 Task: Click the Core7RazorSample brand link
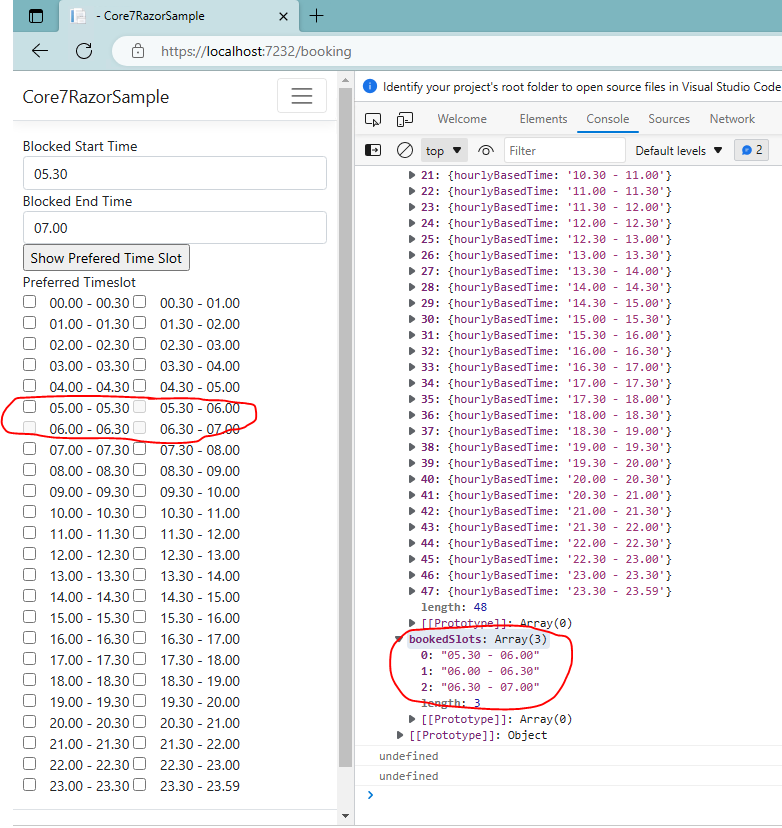96,97
